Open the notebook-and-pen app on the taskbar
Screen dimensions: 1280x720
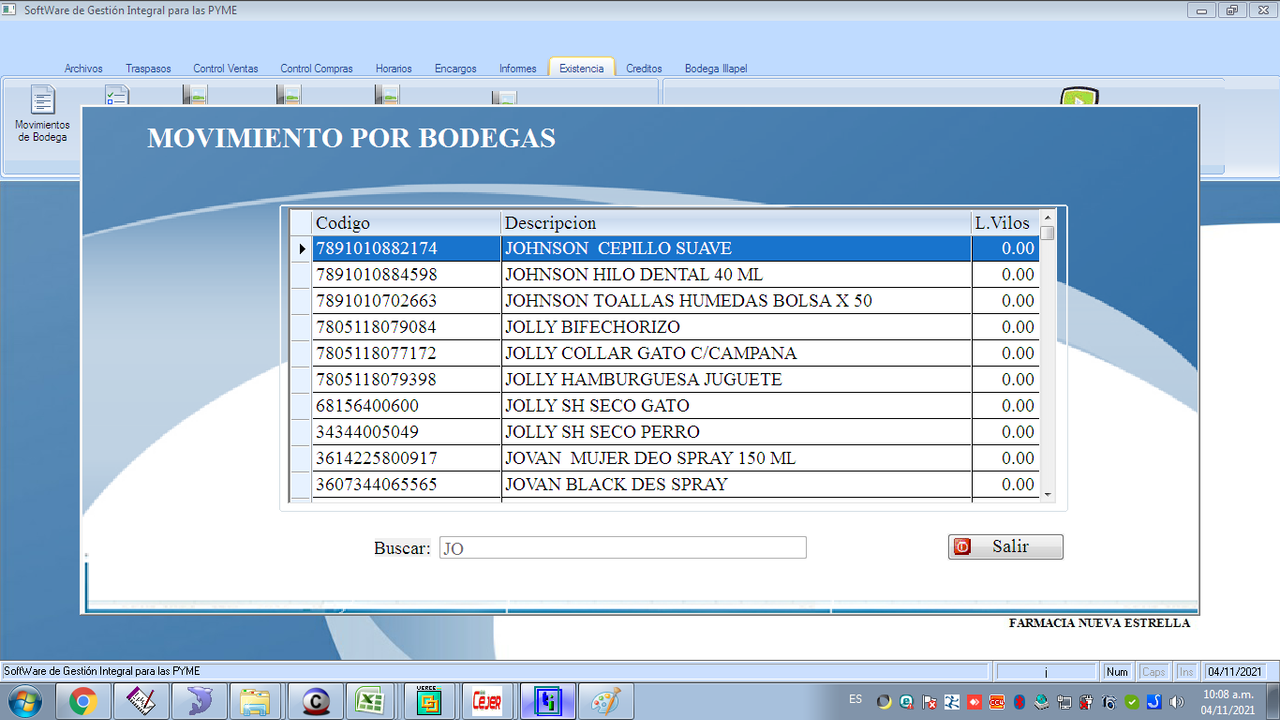(141, 702)
